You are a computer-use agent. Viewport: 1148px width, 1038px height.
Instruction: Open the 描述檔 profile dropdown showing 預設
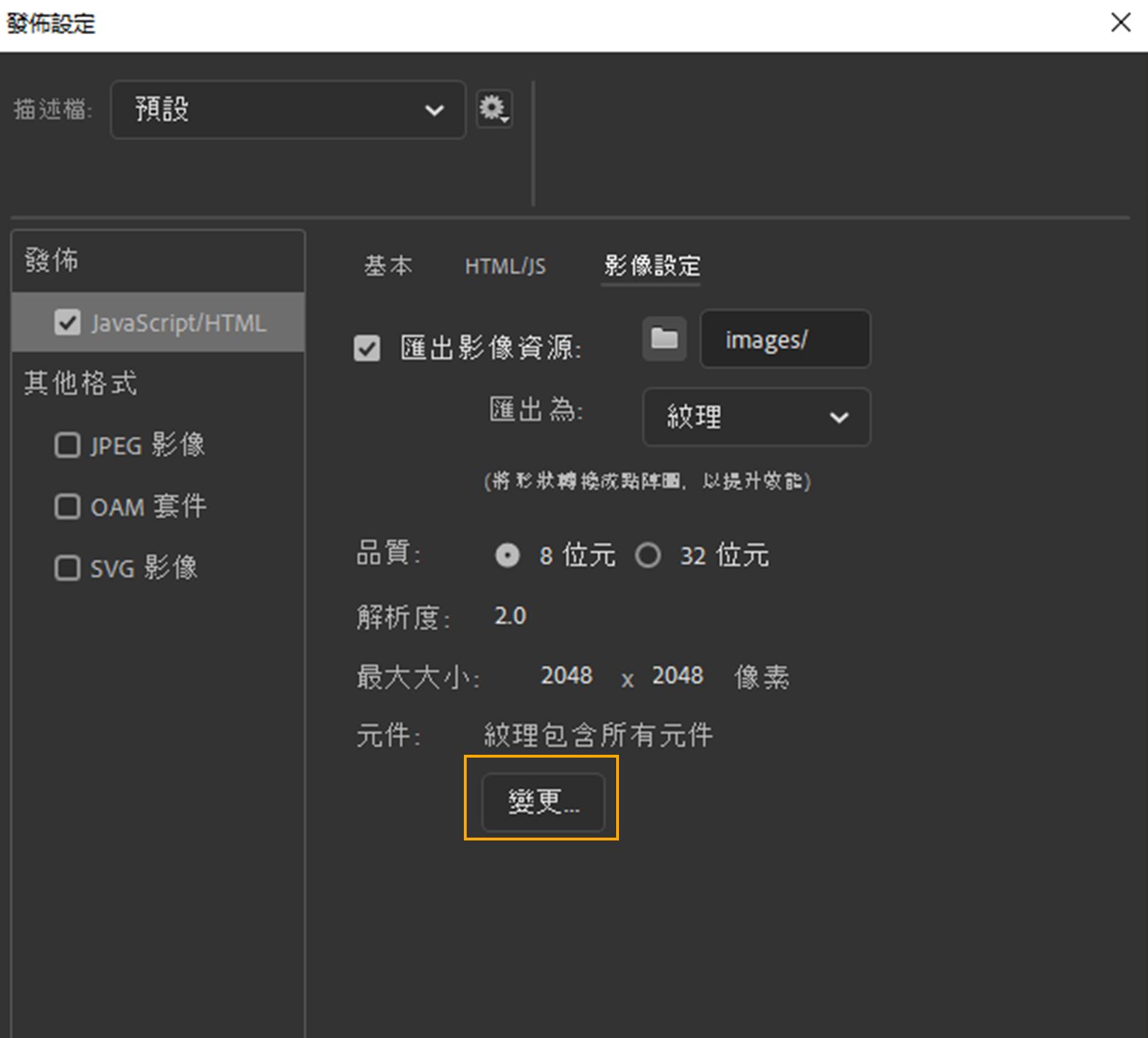[x=287, y=109]
